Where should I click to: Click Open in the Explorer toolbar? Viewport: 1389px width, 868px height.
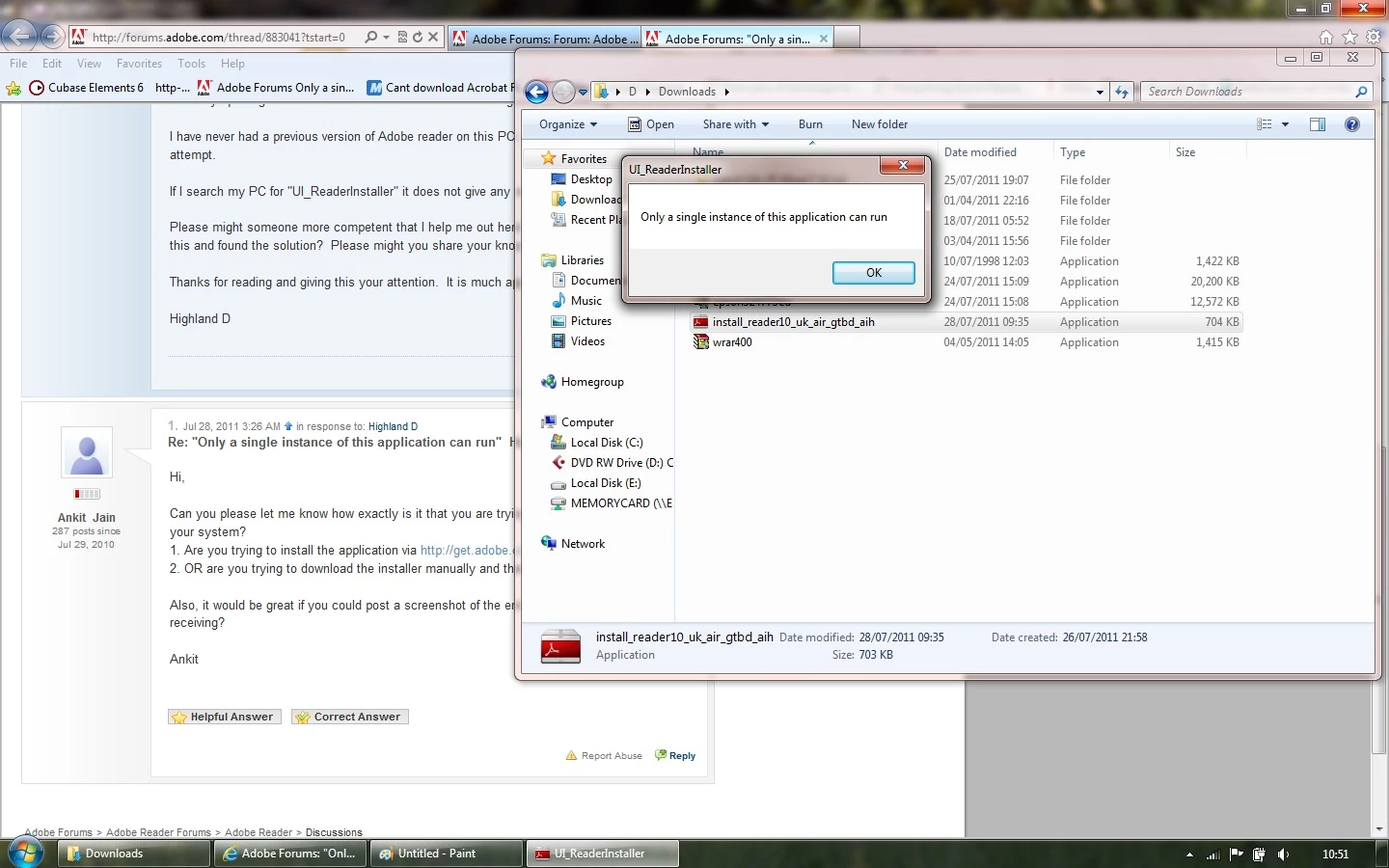[651, 124]
